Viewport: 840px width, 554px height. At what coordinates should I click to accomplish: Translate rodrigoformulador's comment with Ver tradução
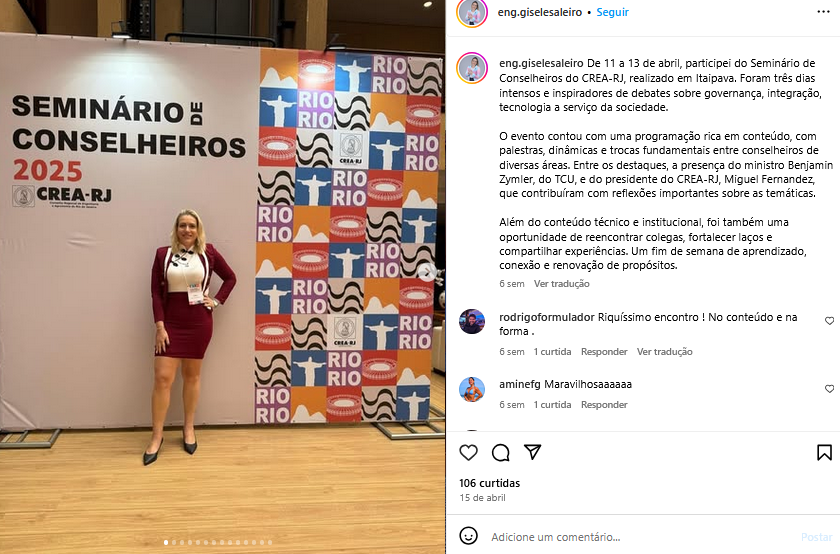coord(664,352)
